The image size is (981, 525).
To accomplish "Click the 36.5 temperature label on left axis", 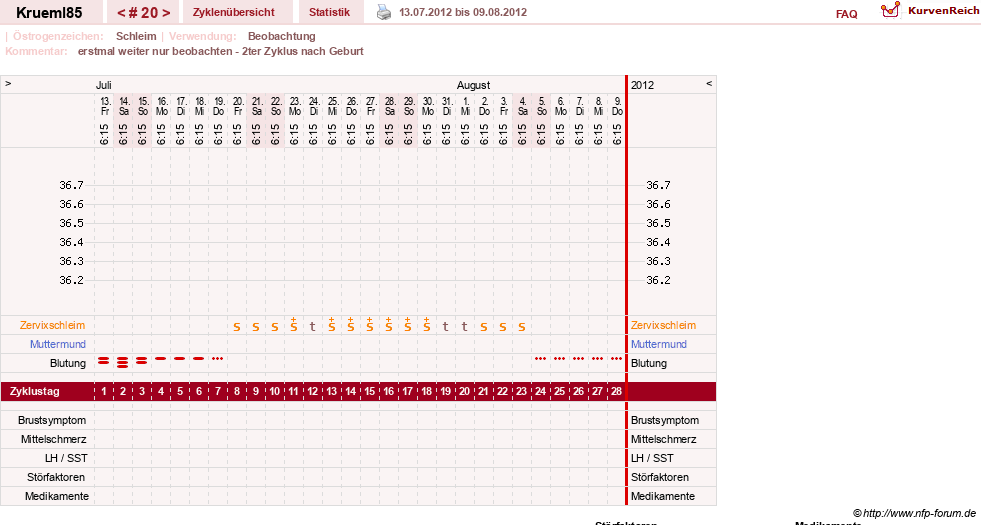I will (x=71, y=223).
